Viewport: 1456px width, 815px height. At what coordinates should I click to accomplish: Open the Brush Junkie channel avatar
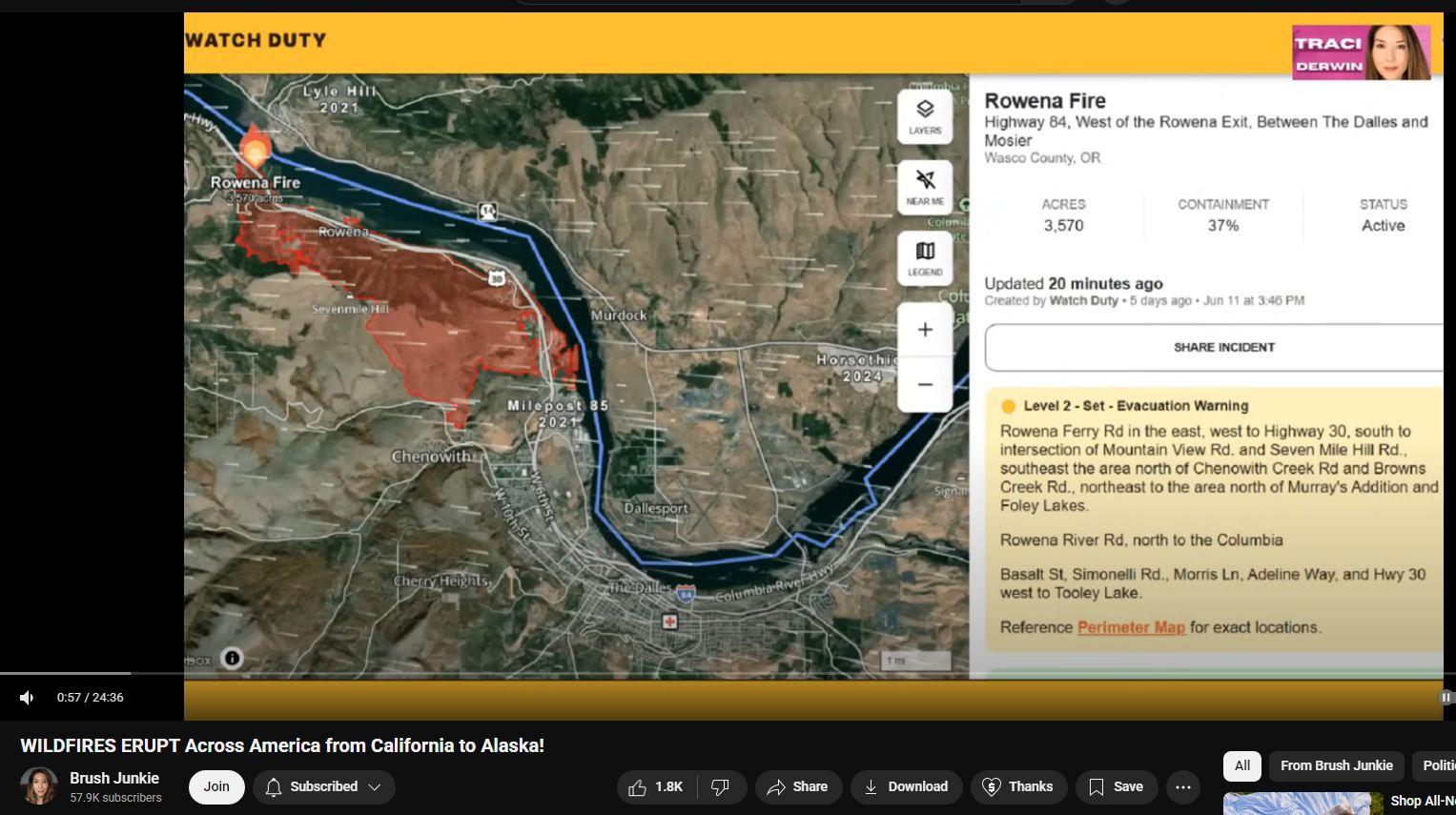pos(39,786)
